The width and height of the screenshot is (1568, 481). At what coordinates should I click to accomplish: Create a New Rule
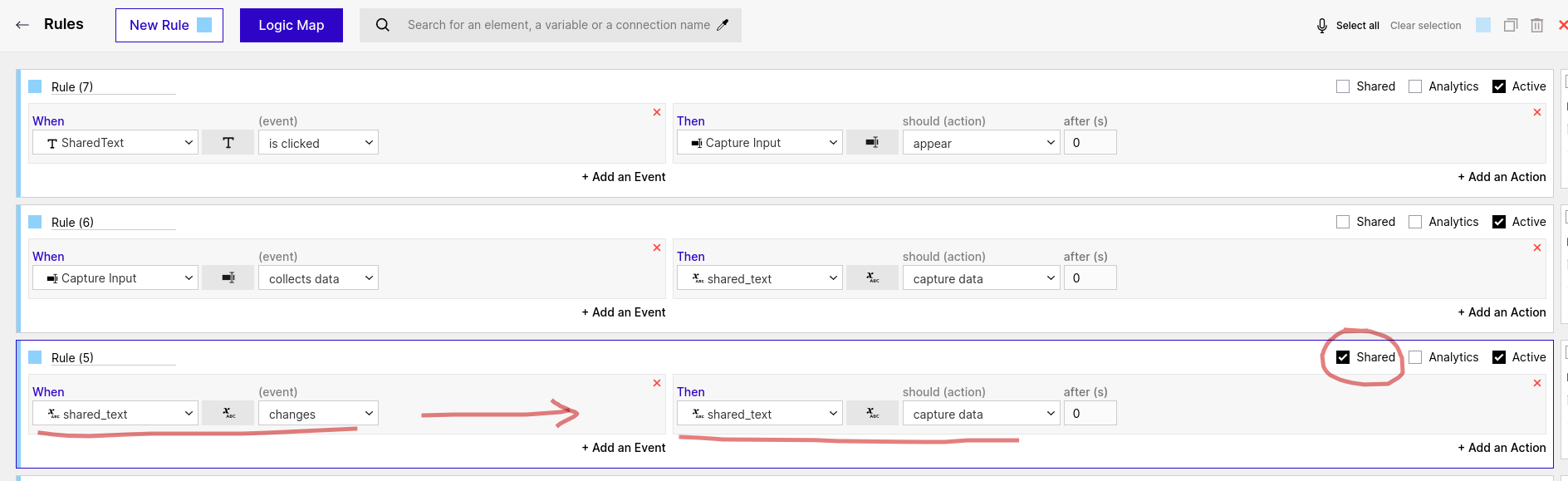169,25
